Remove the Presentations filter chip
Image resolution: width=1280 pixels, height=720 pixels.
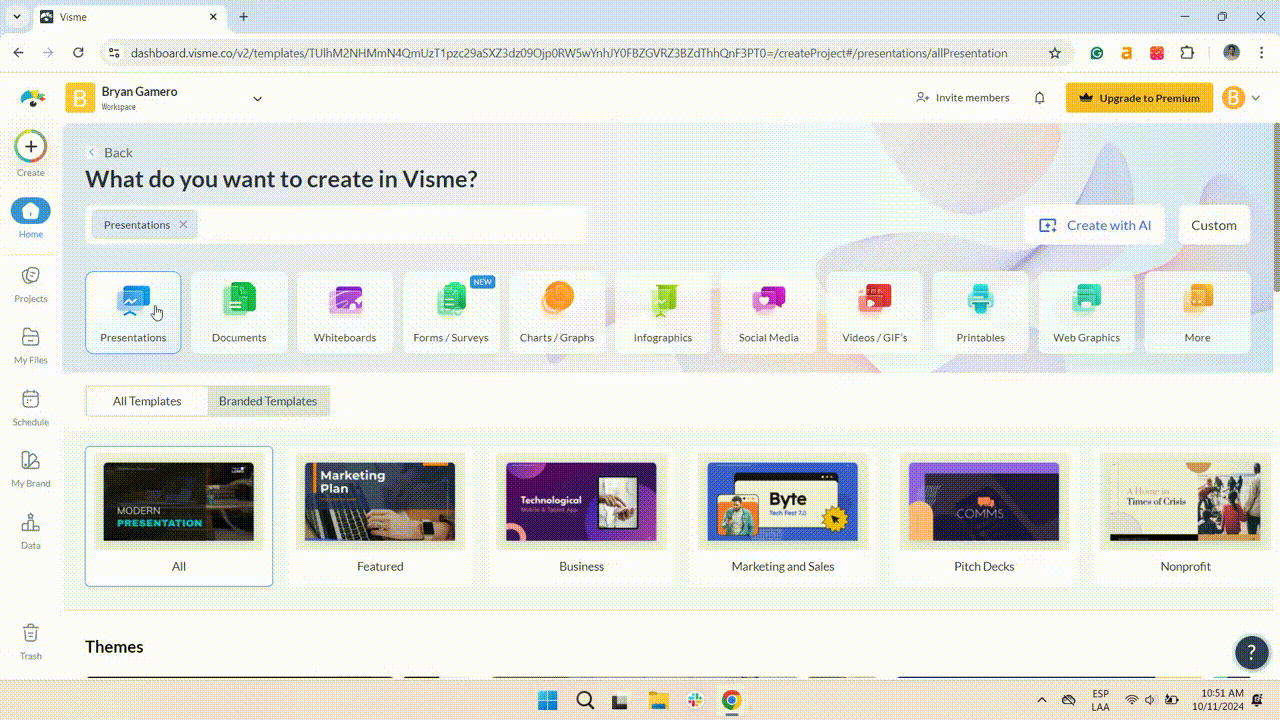[183, 225]
